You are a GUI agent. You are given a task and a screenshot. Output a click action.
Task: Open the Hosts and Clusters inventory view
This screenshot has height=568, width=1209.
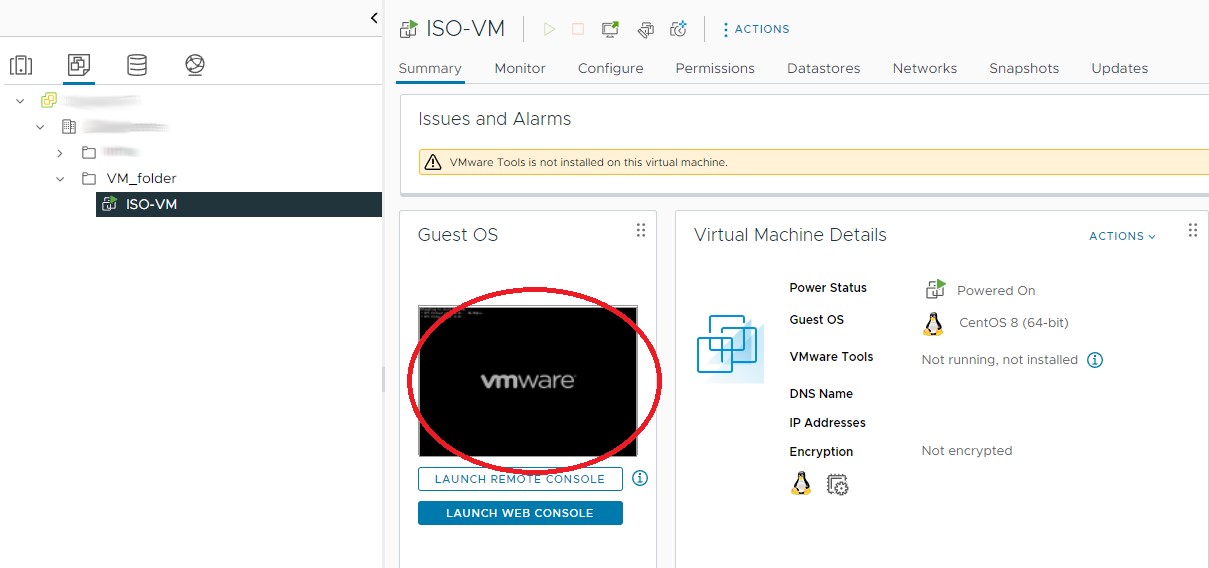tap(21, 66)
